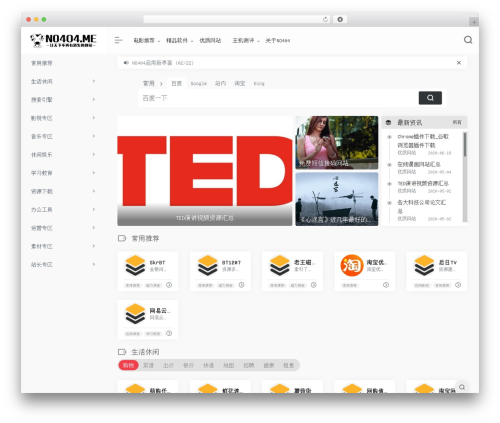Viewport: 500px width, 423px height.
Task: Open the 各大科技公司论文汇总 news item
Action: click(421, 207)
